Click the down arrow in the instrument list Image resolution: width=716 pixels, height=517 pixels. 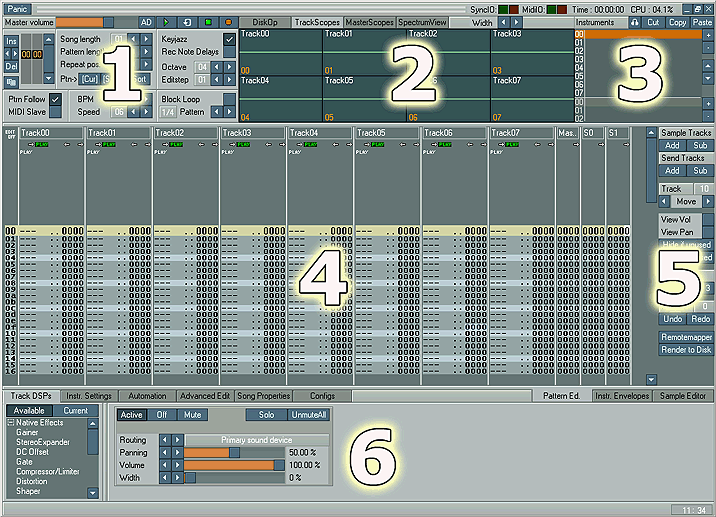(x=708, y=79)
